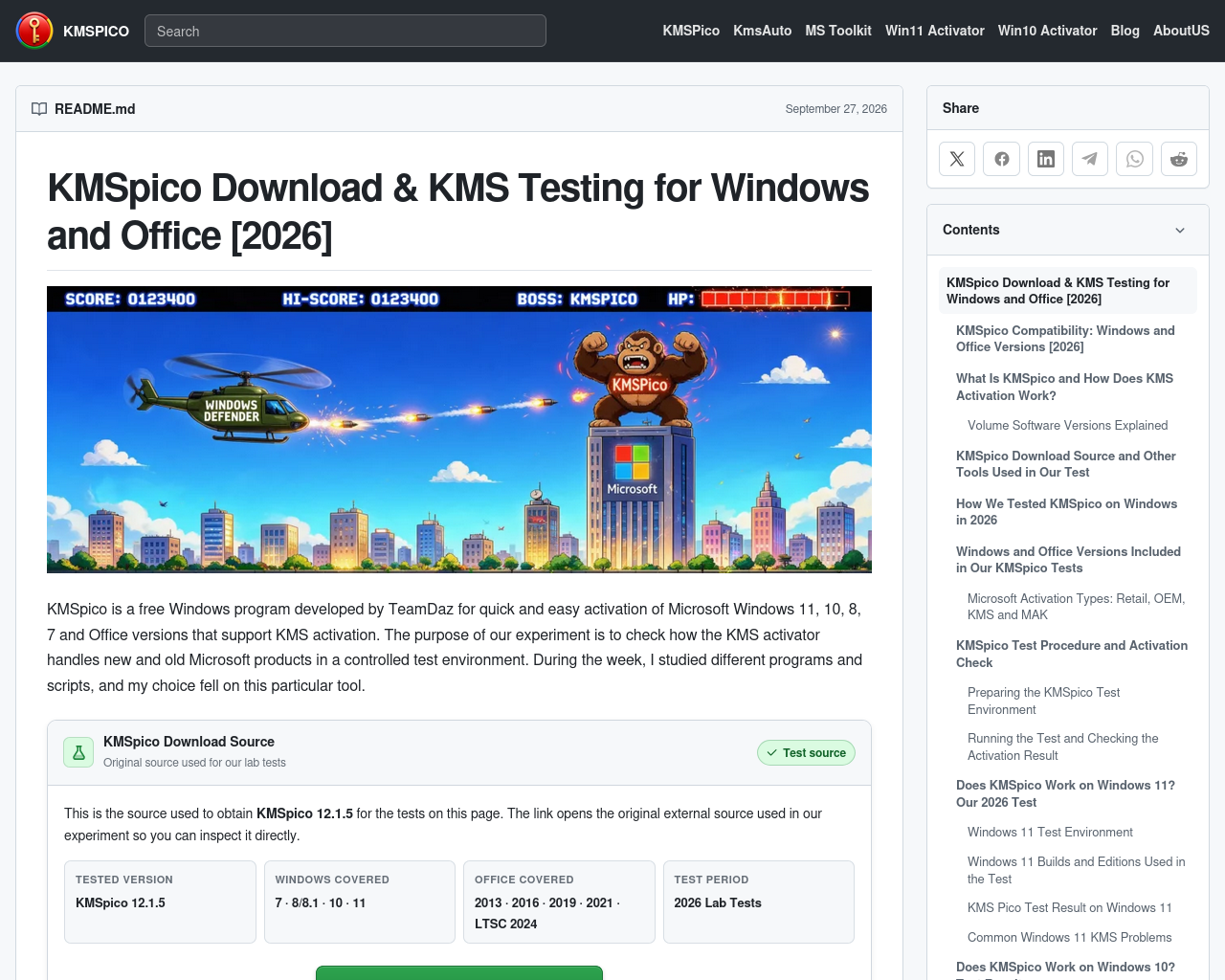
Task: Share the page on X (Twitter)
Action: point(957,159)
